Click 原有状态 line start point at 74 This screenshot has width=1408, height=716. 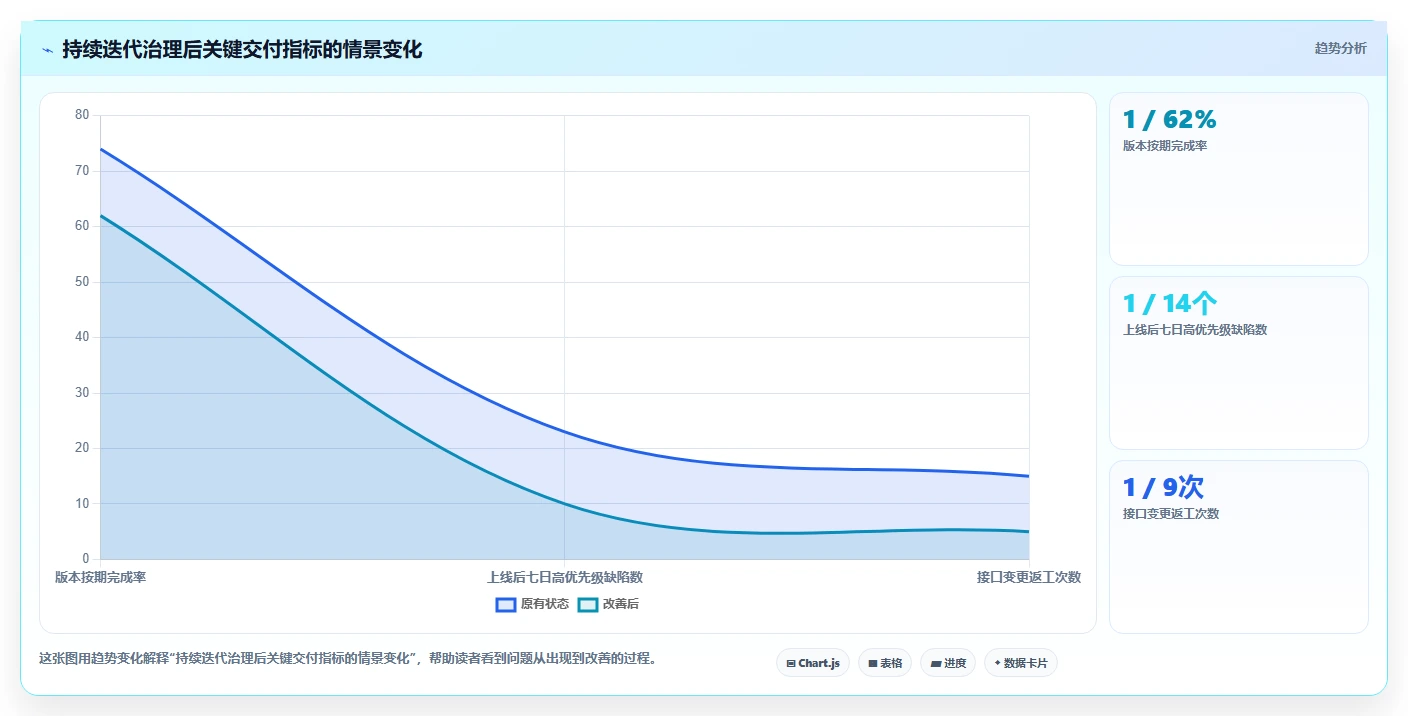click(101, 149)
